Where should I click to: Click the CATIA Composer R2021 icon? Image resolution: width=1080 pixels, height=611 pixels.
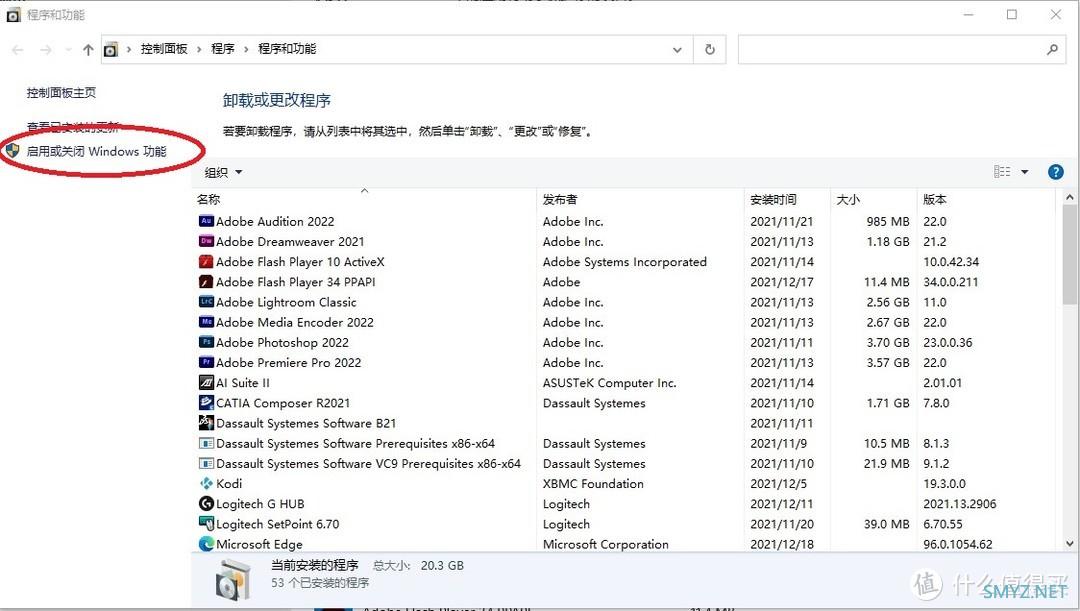pos(206,402)
